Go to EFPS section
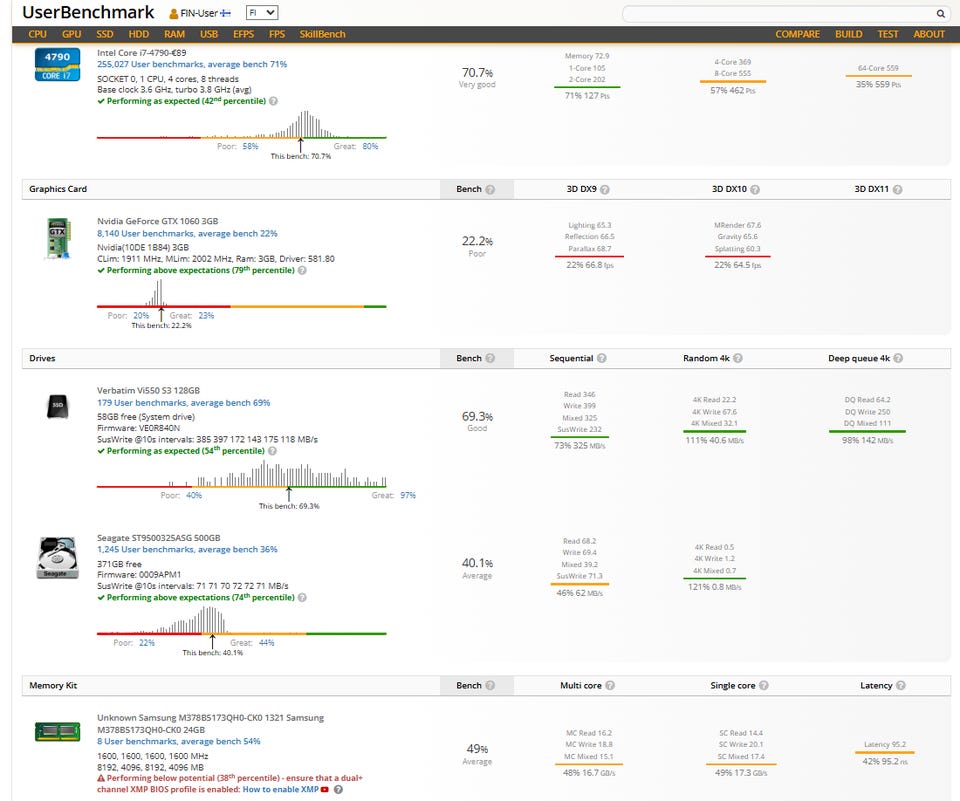This screenshot has height=801, width=960. (x=243, y=34)
